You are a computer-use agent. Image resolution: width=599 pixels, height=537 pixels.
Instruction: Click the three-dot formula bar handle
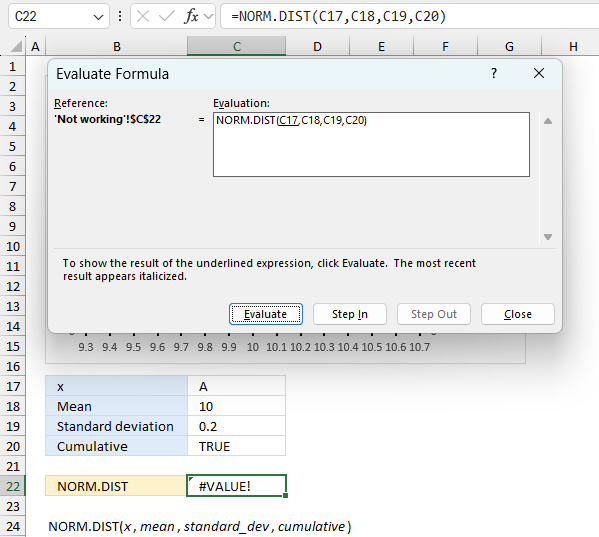[120, 16]
